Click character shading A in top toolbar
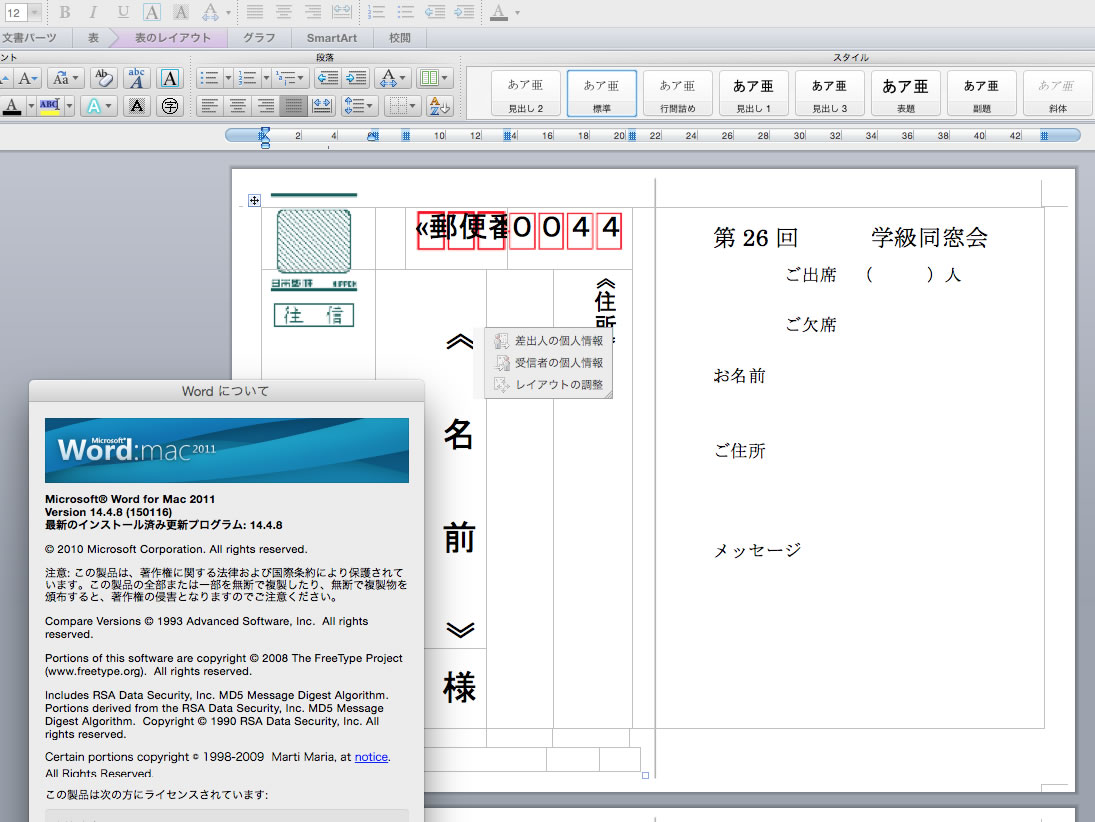 pyautogui.click(x=181, y=12)
